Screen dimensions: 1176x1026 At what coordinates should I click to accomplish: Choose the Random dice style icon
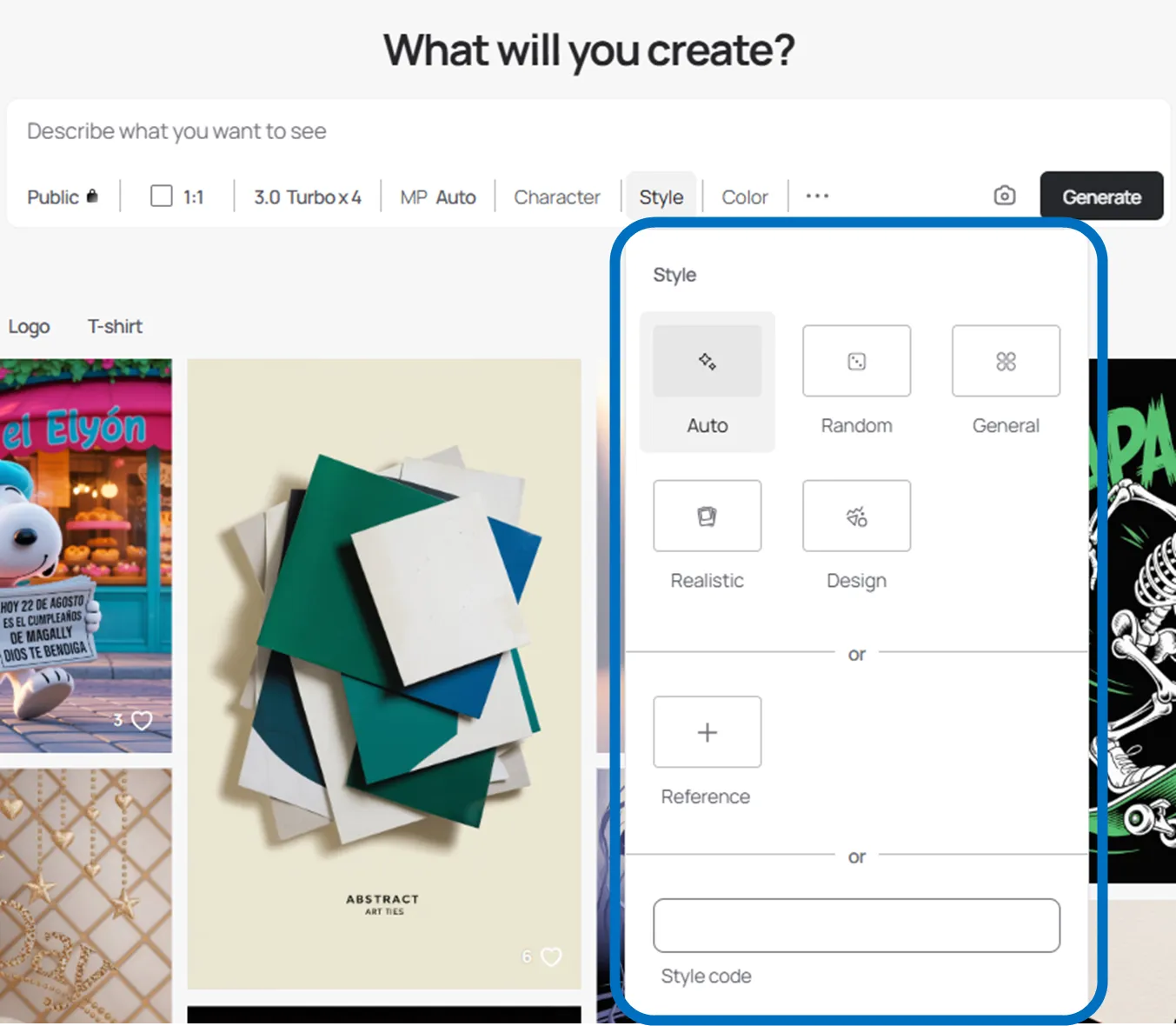tap(856, 361)
